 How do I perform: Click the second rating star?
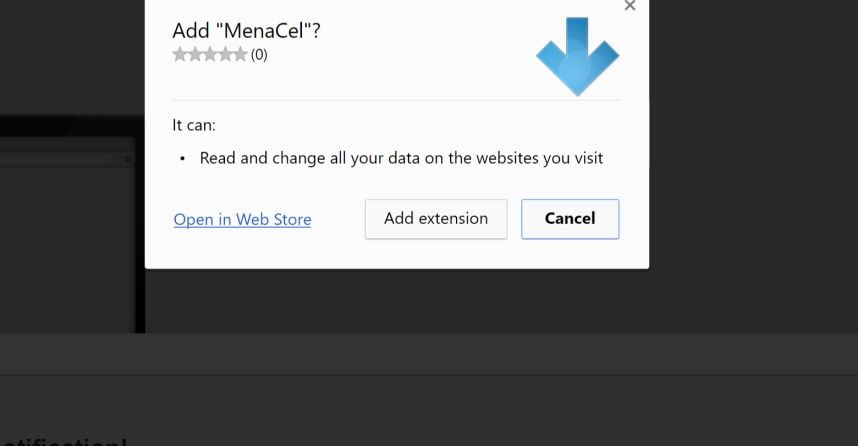pos(195,55)
